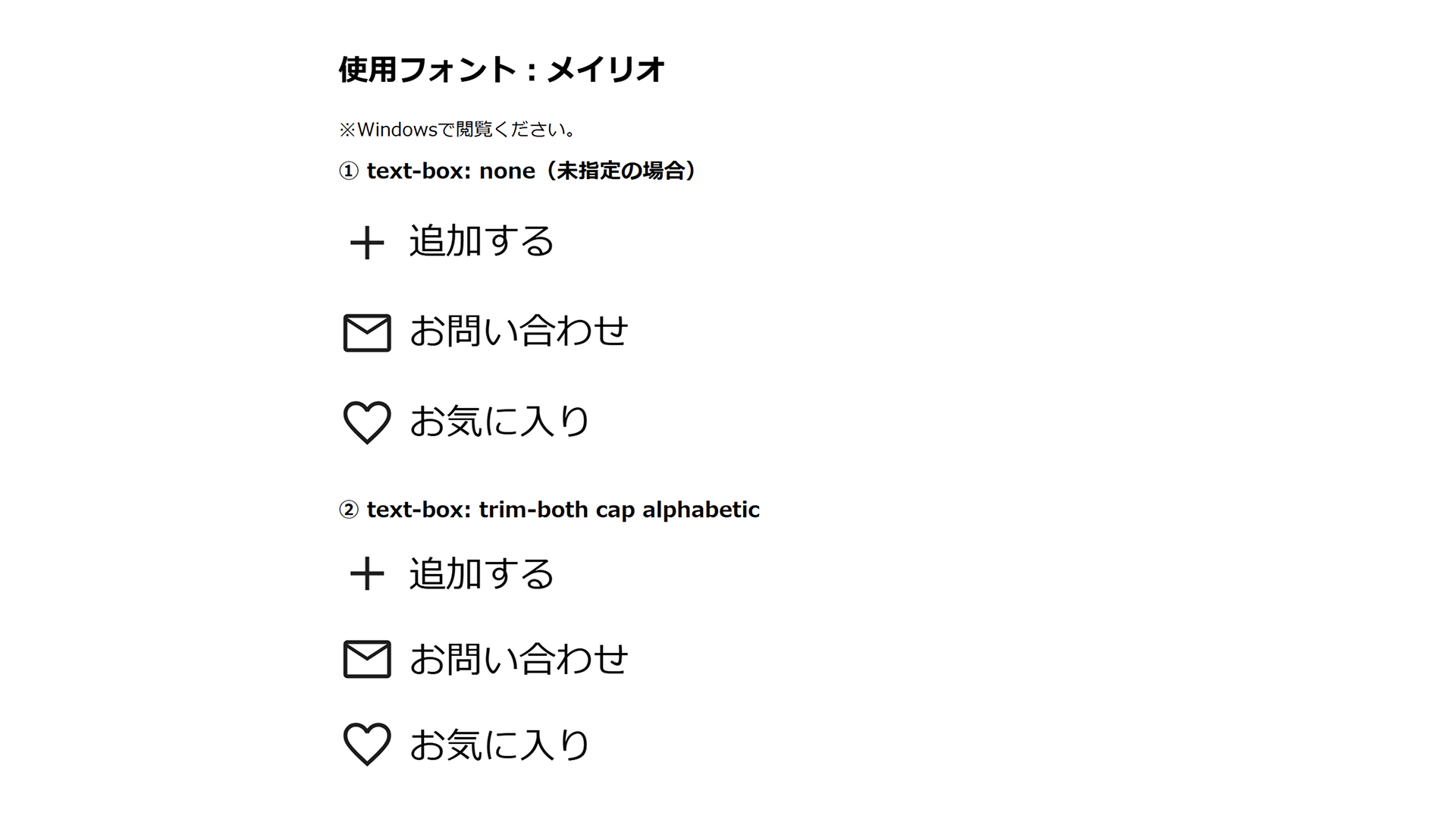Click the mail envelope icon second section
1456x819 pixels.
pyautogui.click(x=365, y=657)
